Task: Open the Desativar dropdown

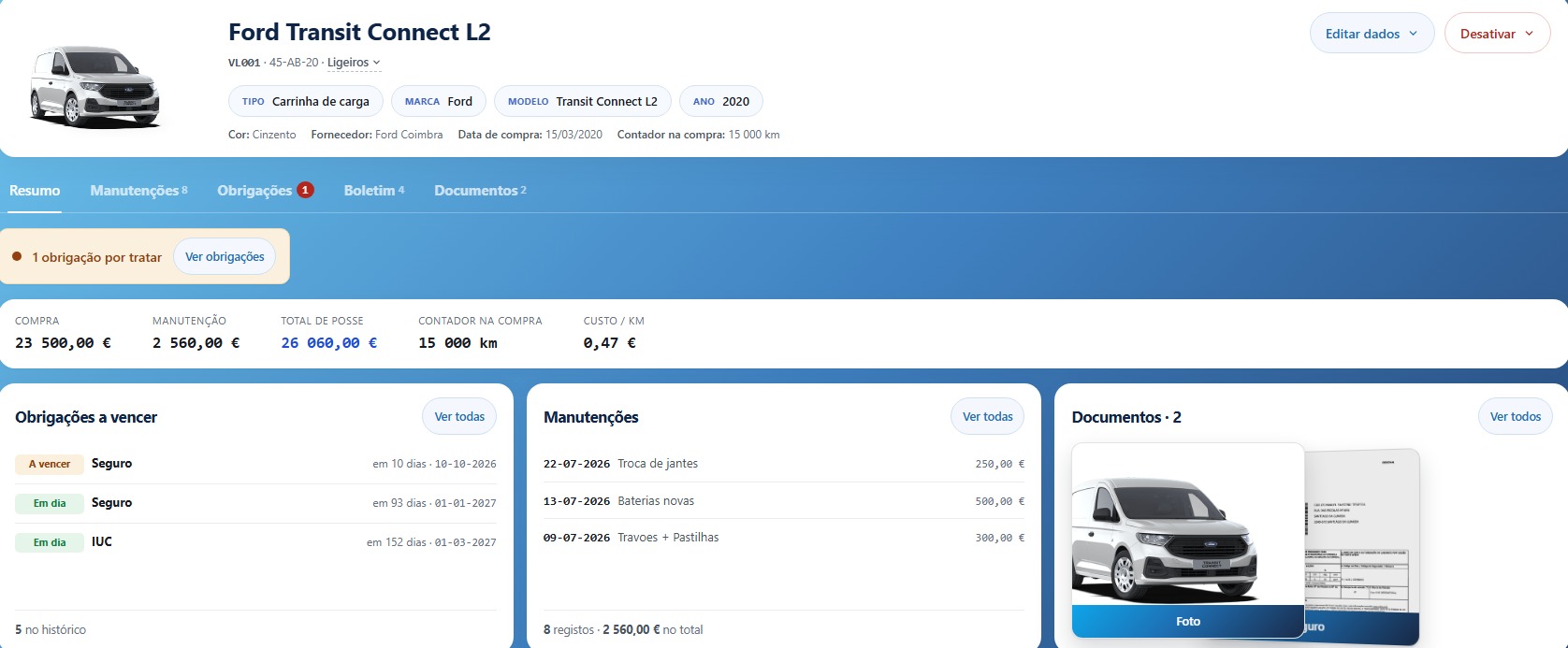Action: (x=1497, y=34)
